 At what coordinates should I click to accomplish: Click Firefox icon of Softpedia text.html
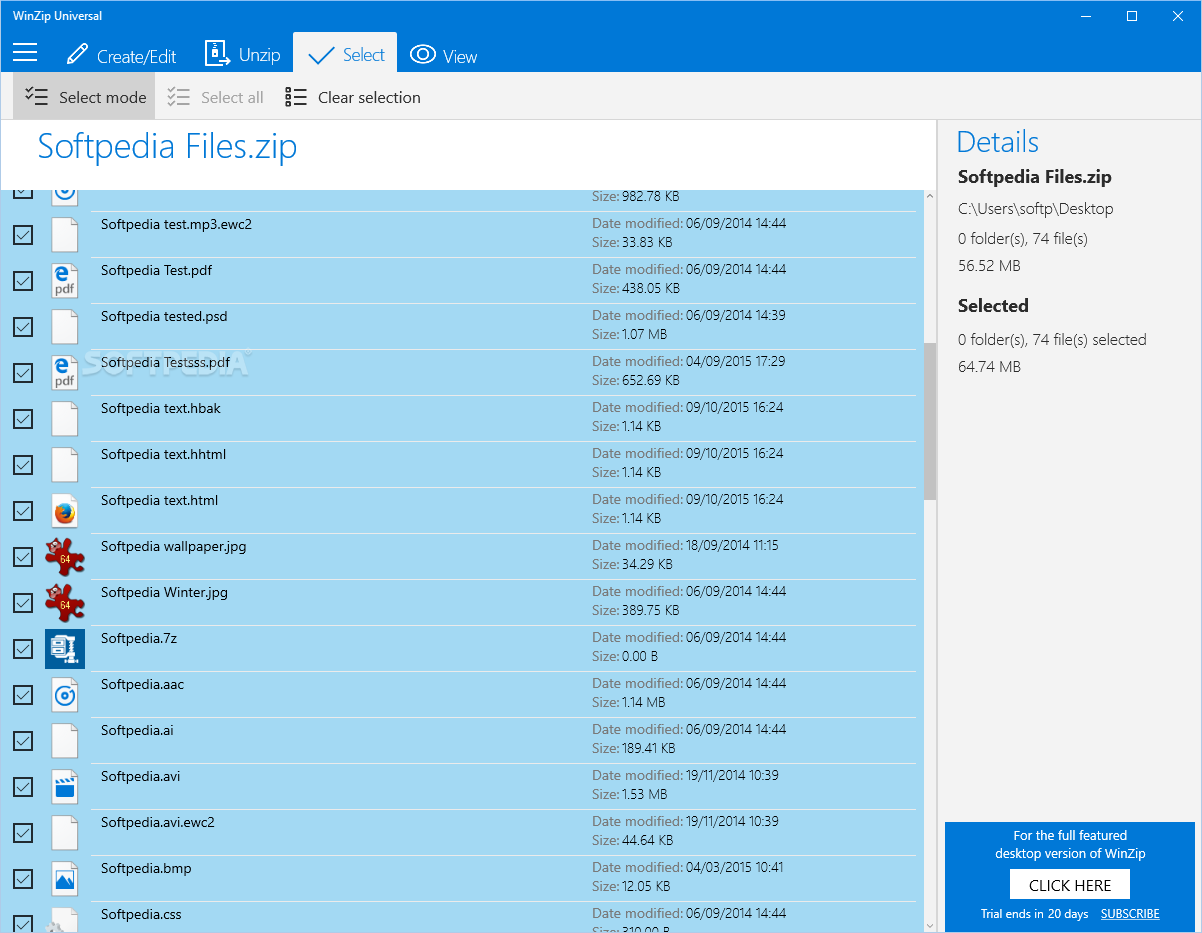[x=65, y=511]
